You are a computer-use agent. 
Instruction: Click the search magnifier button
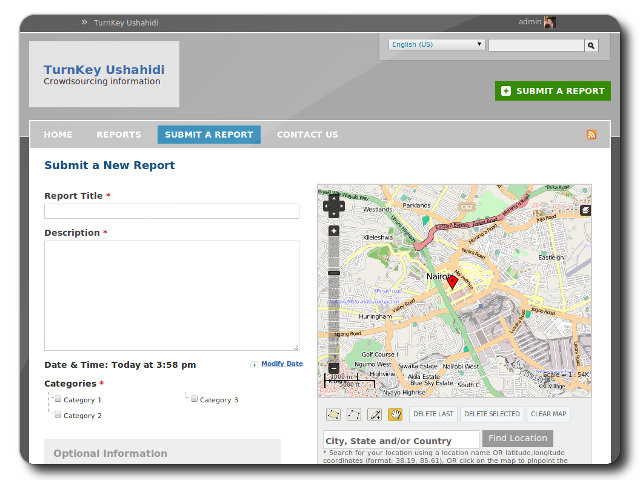[x=591, y=45]
